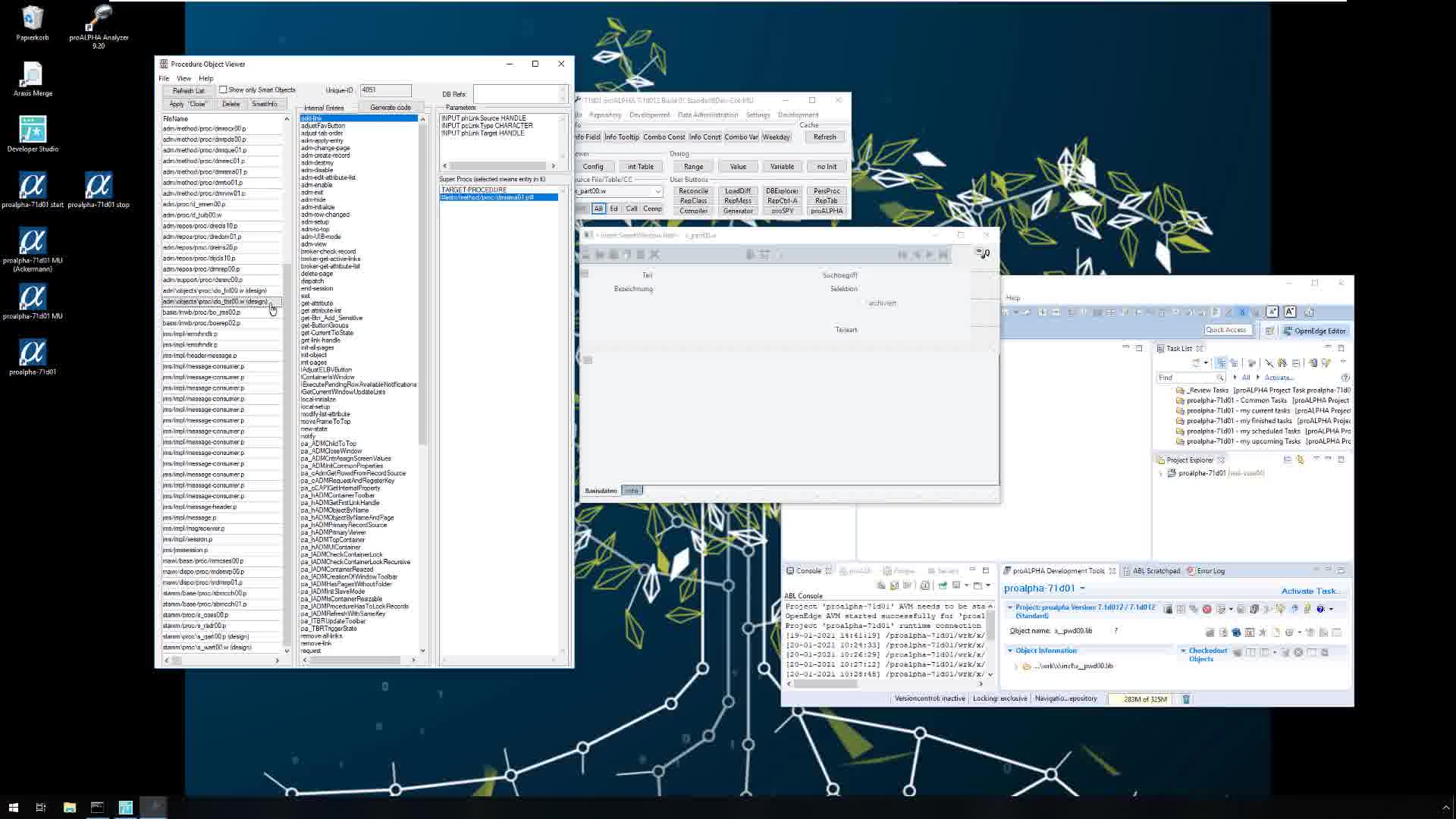Click Clear Console icon in Console toolbar
1456x819 pixels.
pos(881,585)
